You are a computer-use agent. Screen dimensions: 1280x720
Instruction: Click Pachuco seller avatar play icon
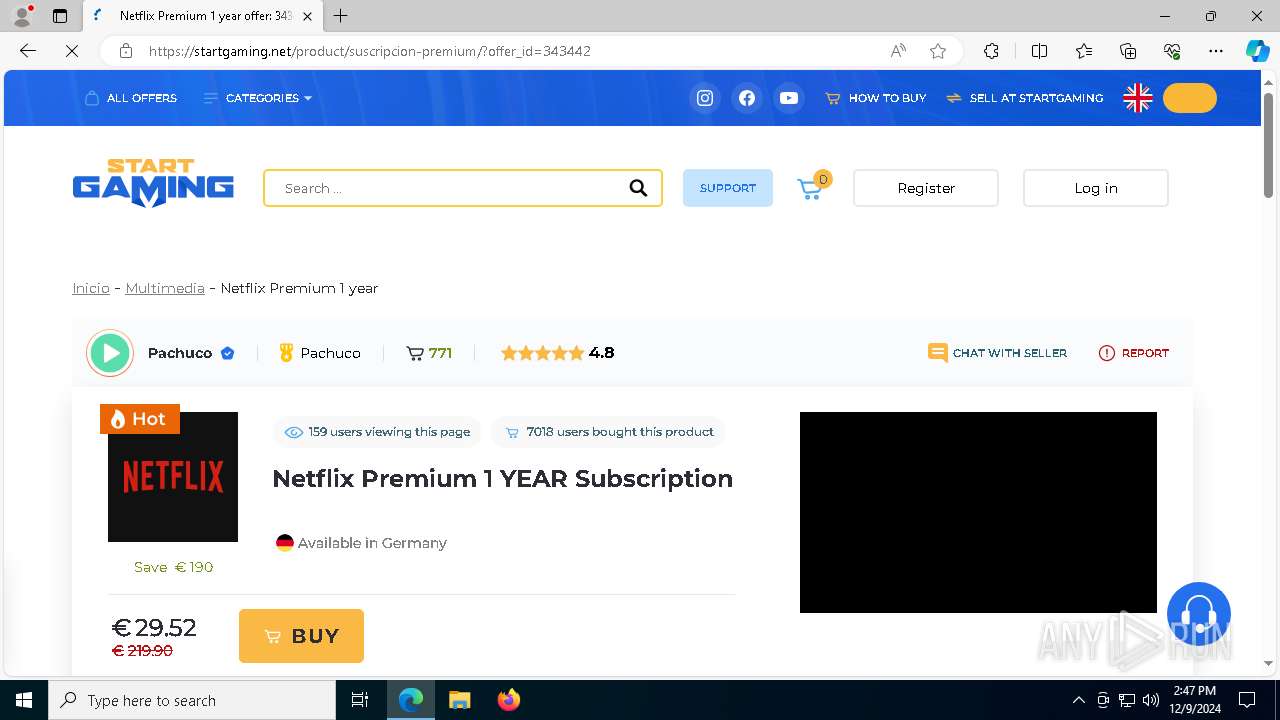tap(110, 353)
